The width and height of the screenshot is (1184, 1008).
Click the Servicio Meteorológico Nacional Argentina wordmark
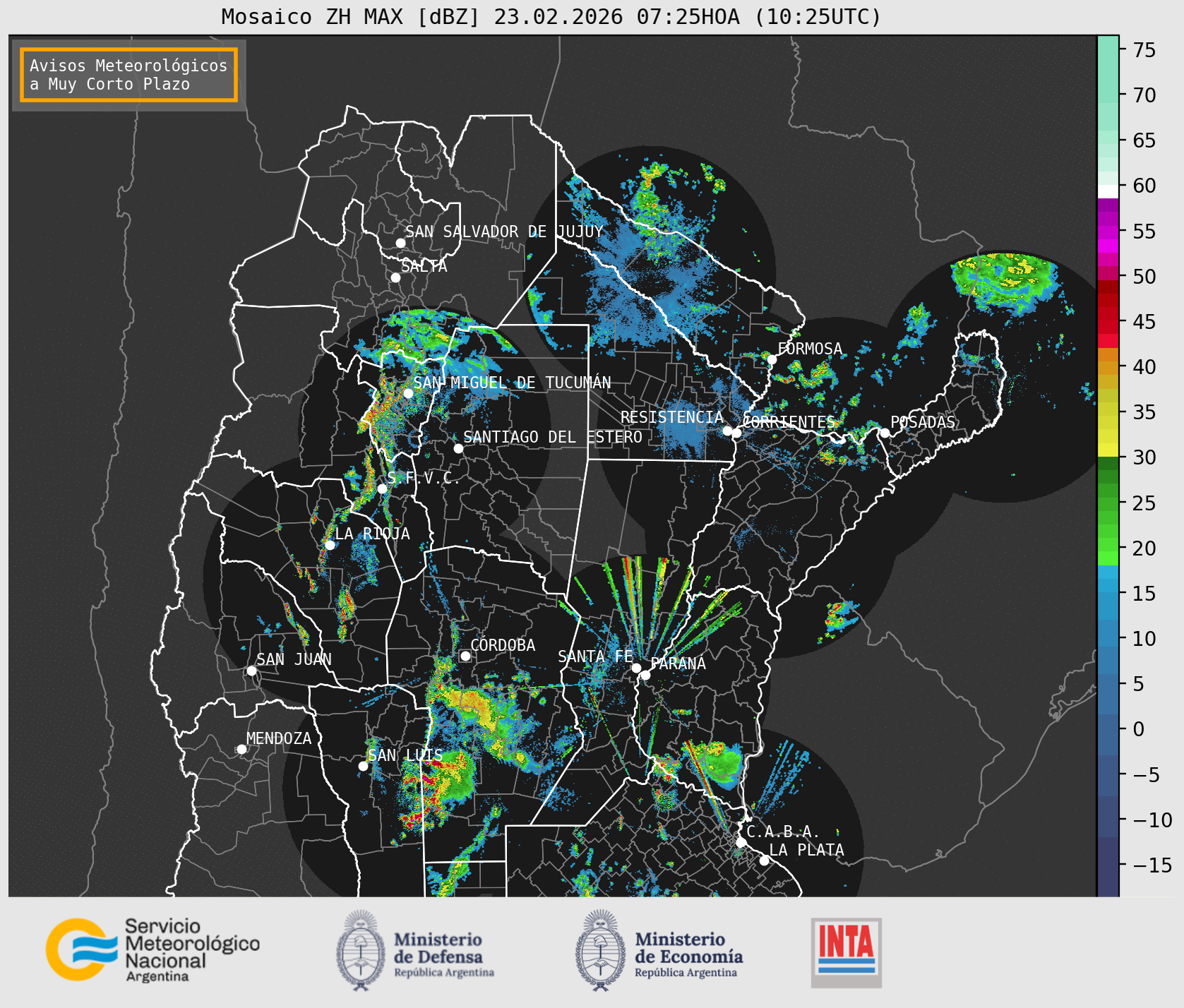coord(192,950)
